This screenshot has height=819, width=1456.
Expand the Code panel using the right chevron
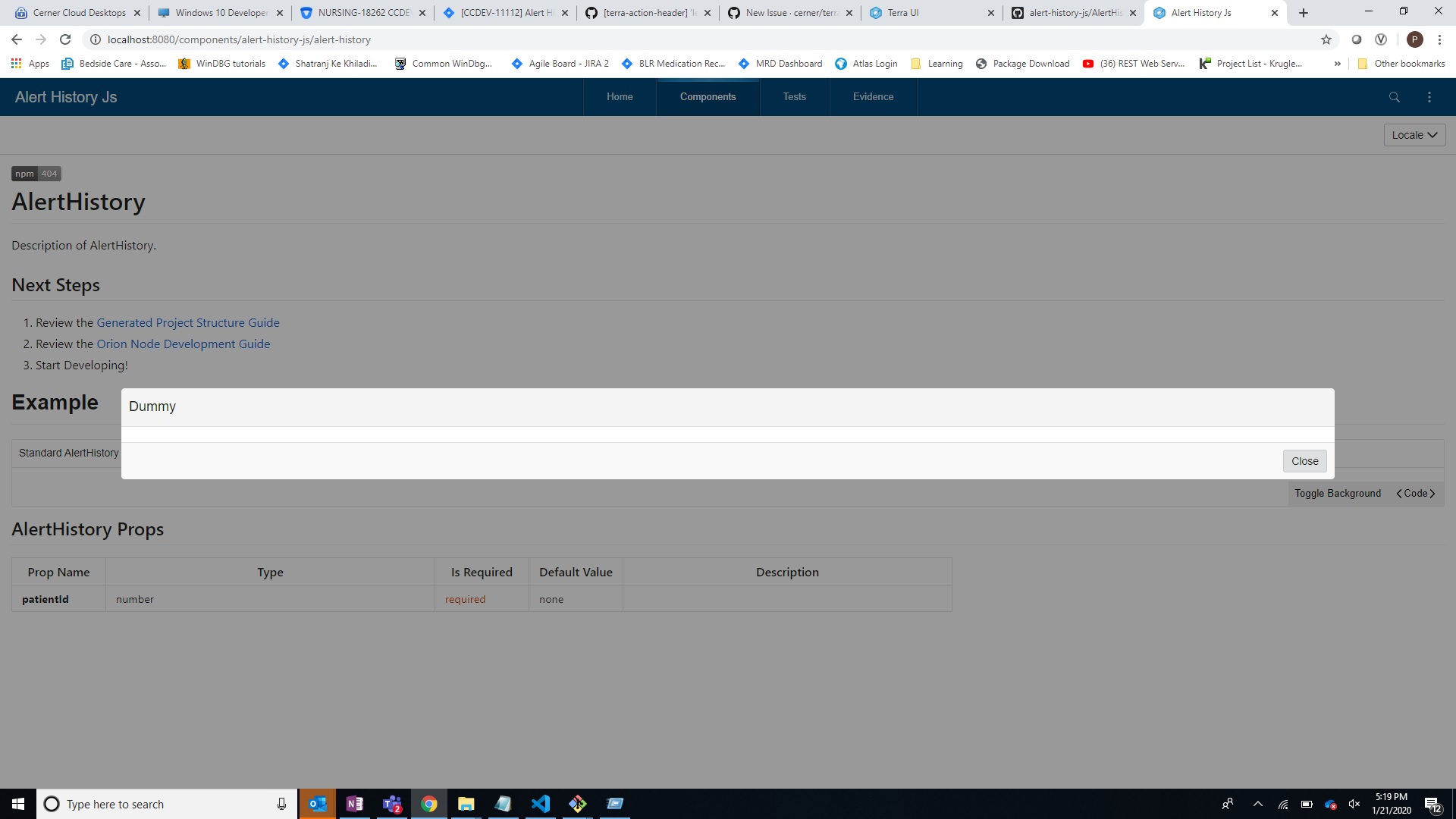pos(1433,493)
